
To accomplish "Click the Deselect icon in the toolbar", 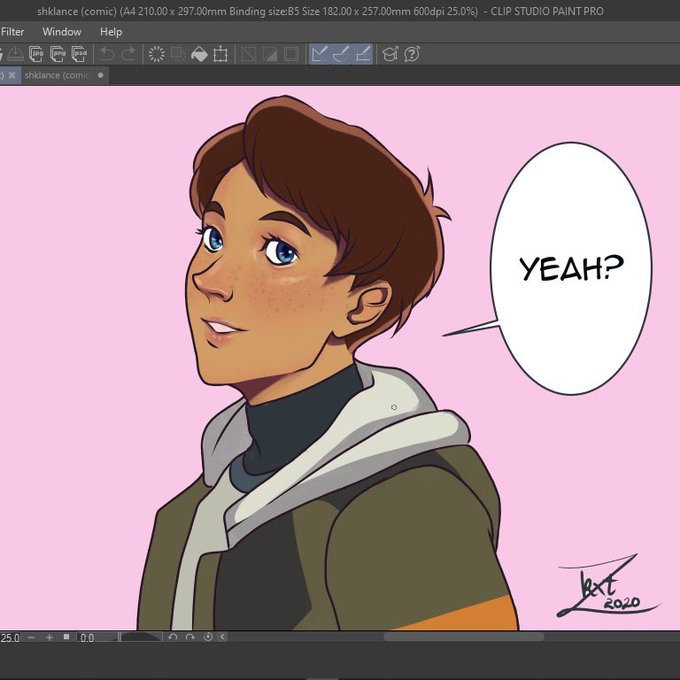I will [x=249, y=54].
